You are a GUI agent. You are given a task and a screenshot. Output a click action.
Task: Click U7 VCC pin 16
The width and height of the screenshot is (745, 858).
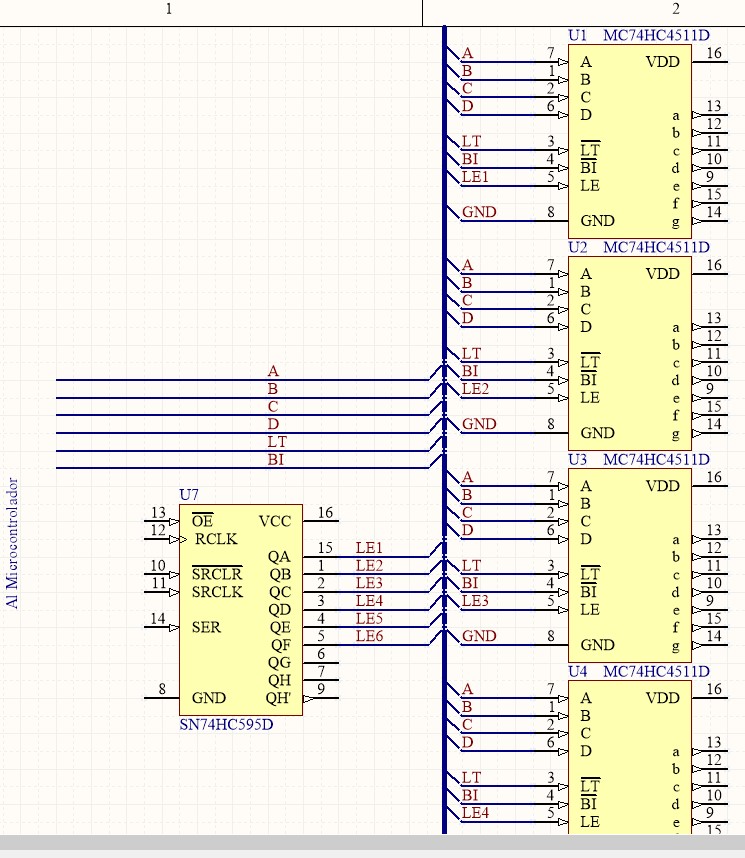coord(321,520)
